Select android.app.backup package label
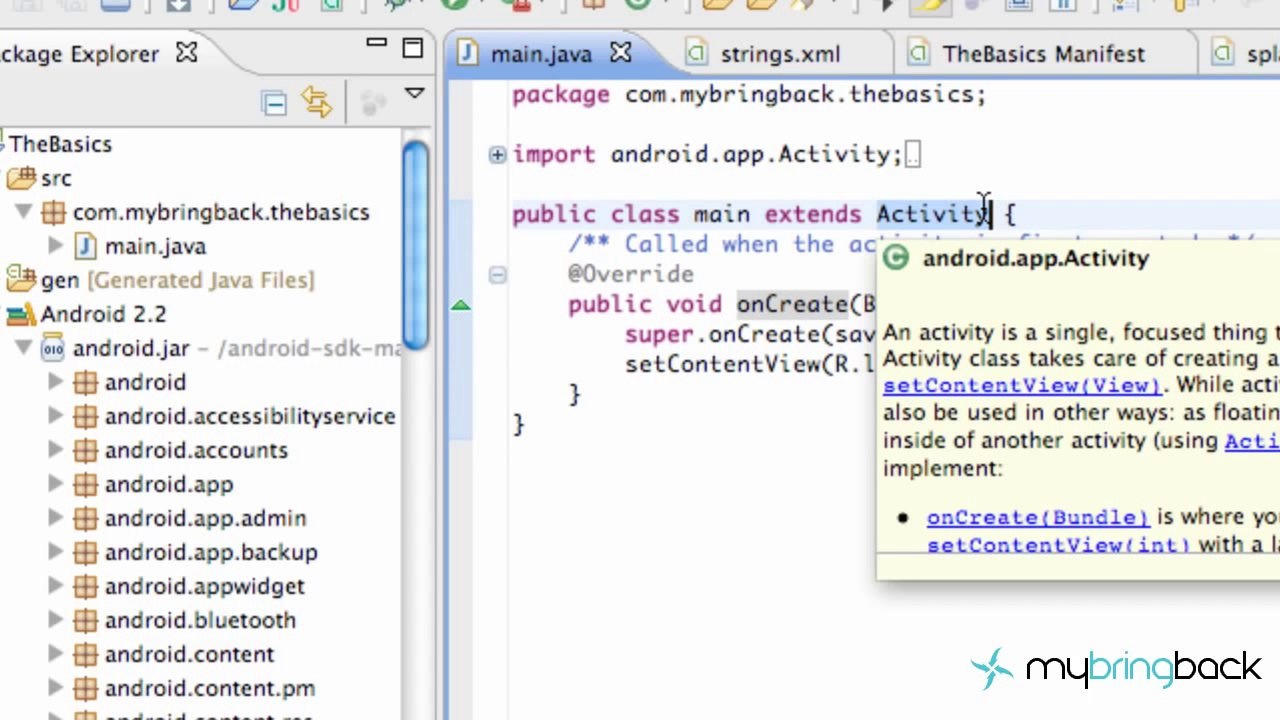The width and height of the screenshot is (1280, 720). point(211,552)
